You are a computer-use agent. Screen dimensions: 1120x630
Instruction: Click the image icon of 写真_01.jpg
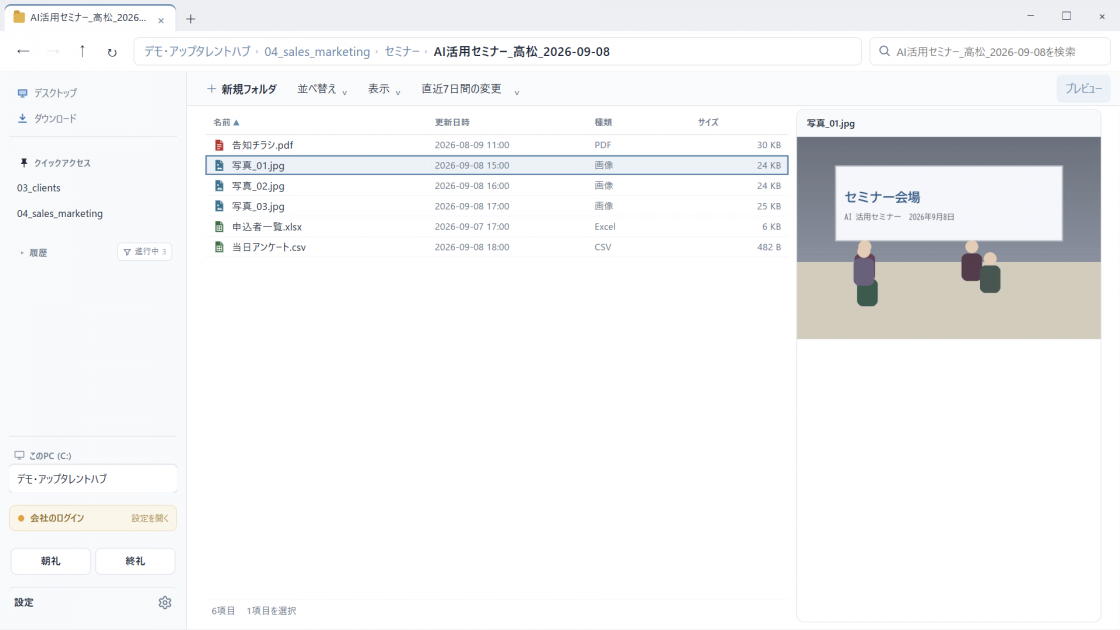(219, 165)
